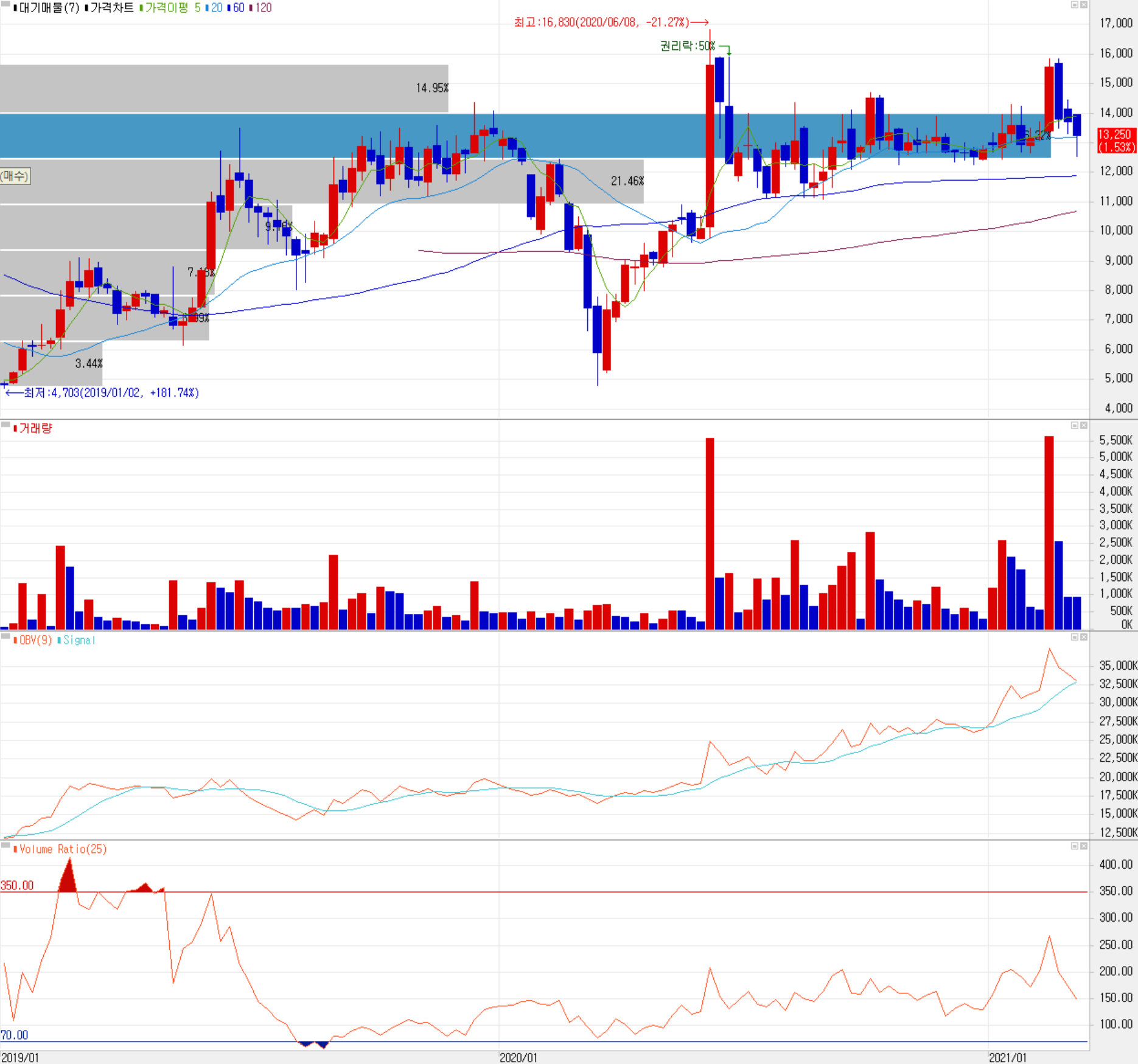Select the 거래량 indicator label

coord(34,428)
